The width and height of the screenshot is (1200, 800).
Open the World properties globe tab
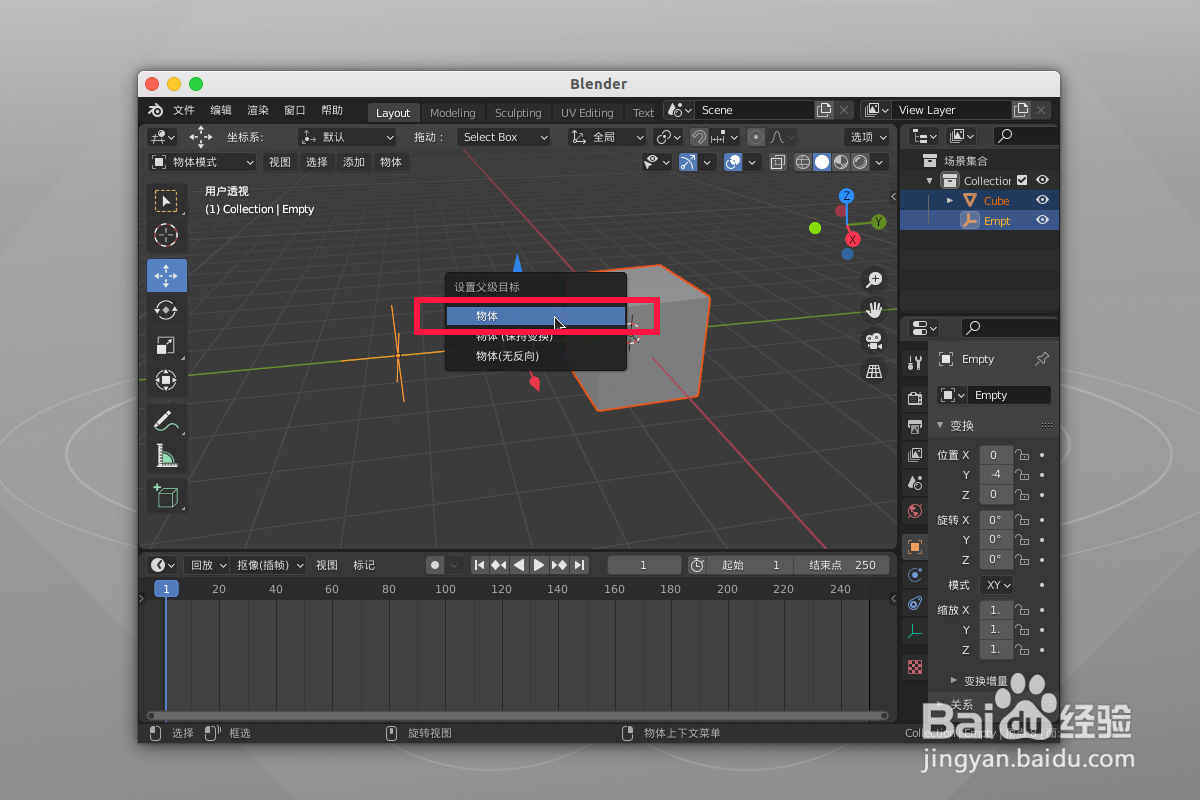[x=914, y=511]
